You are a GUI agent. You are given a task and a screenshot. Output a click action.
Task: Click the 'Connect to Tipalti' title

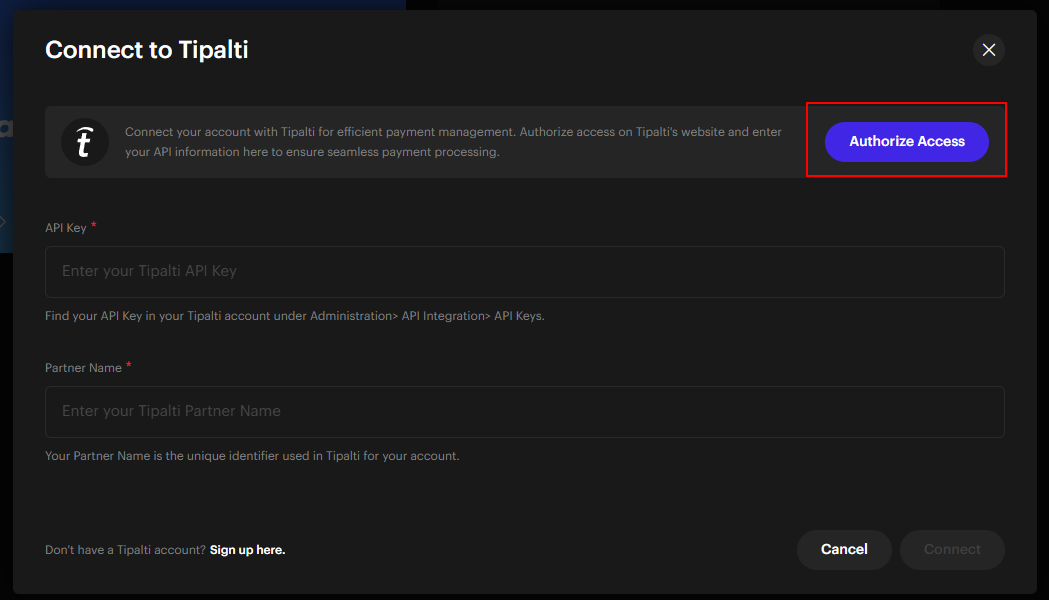(147, 49)
